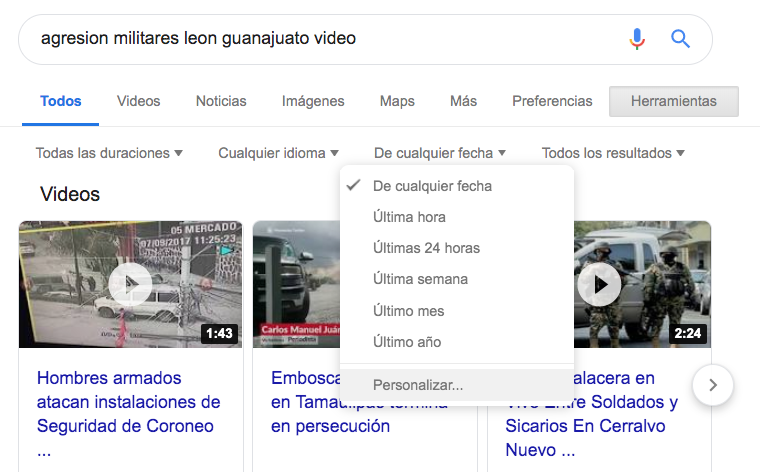Open the 'Cualquier idioma' dropdown

point(278,153)
